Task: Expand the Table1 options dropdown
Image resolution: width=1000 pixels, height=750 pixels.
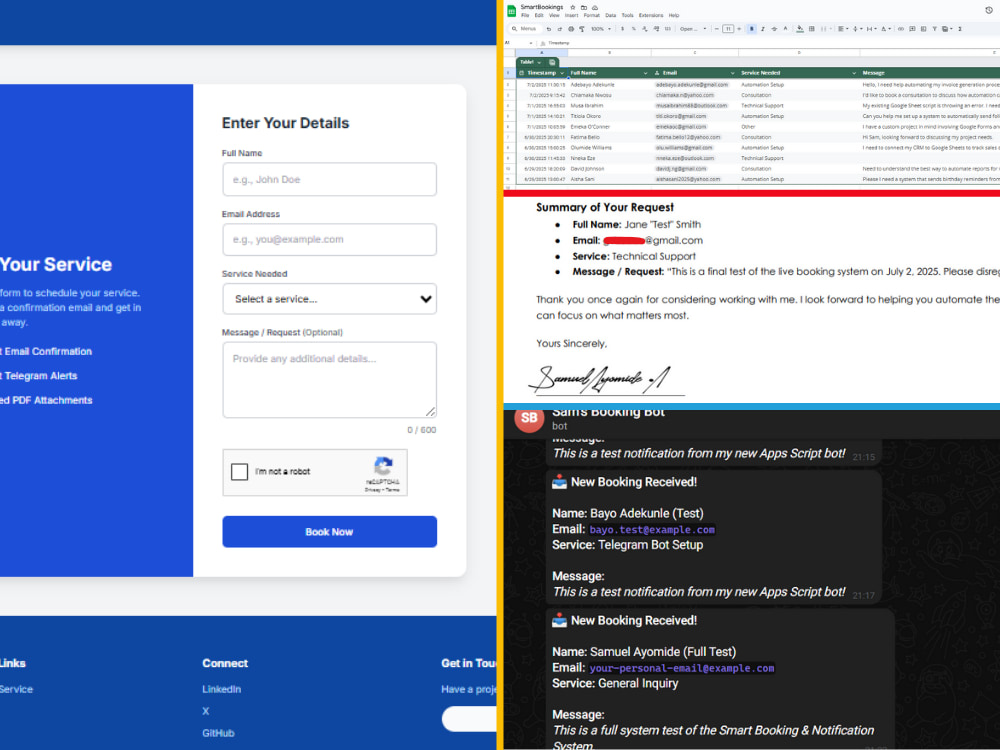Action: [x=539, y=62]
